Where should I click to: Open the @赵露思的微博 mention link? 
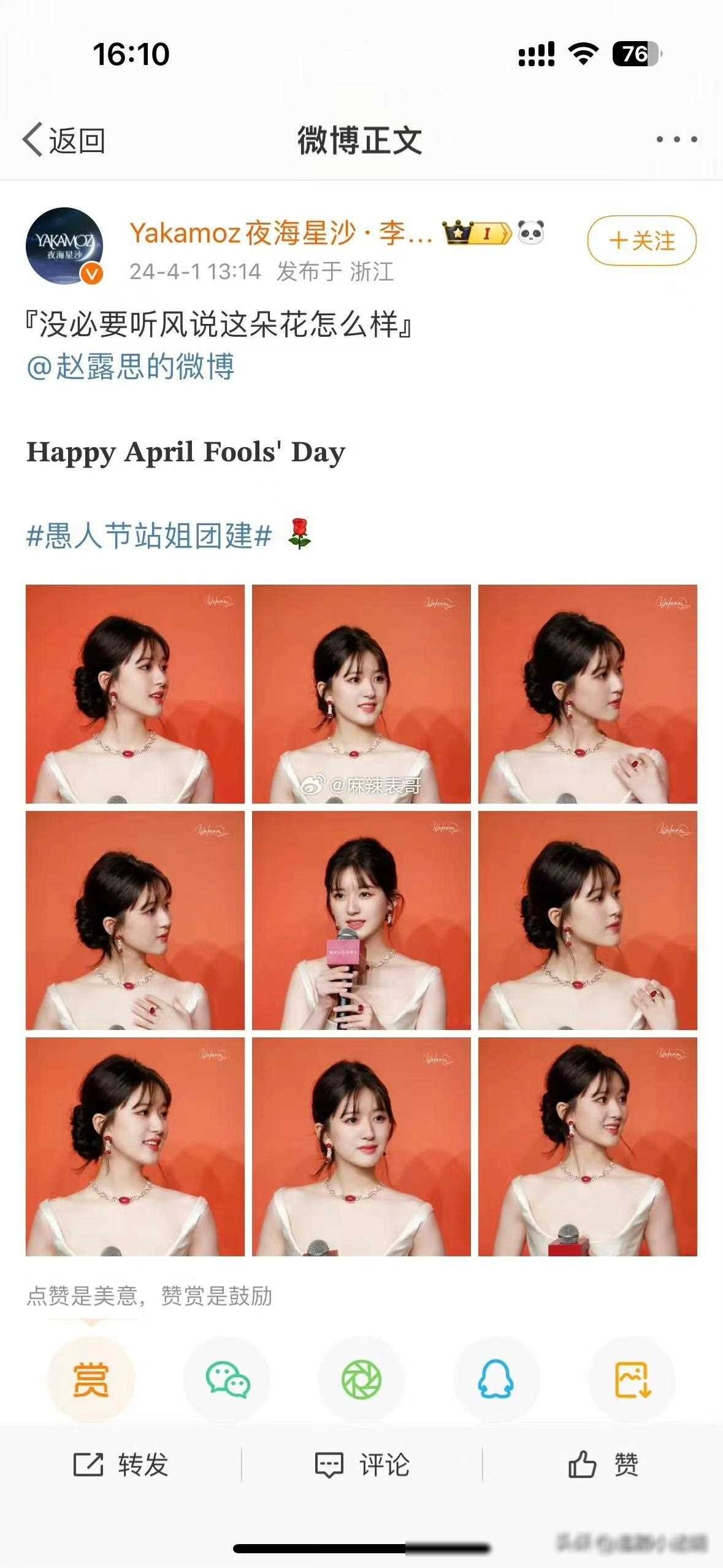(130, 366)
